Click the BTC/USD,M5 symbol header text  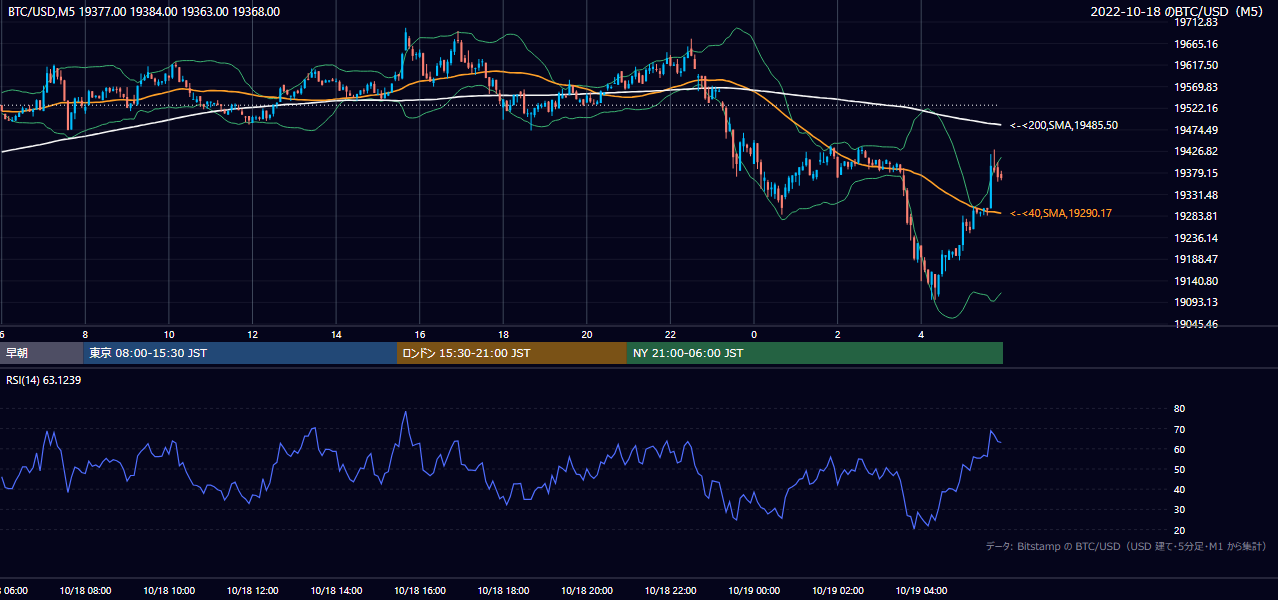(x=145, y=12)
